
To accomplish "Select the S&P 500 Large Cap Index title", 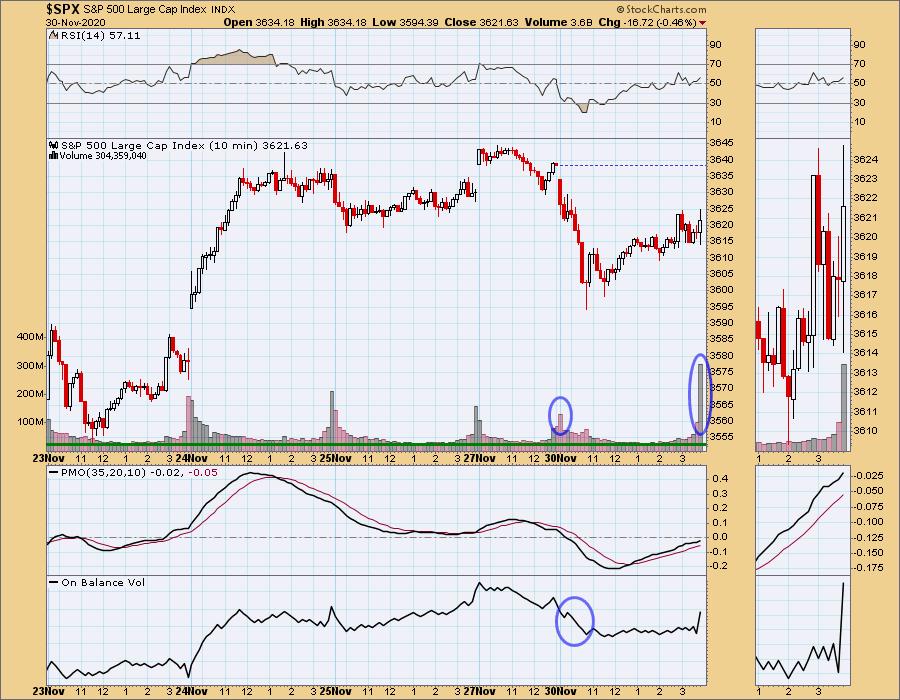I will (x=145, y=10).
